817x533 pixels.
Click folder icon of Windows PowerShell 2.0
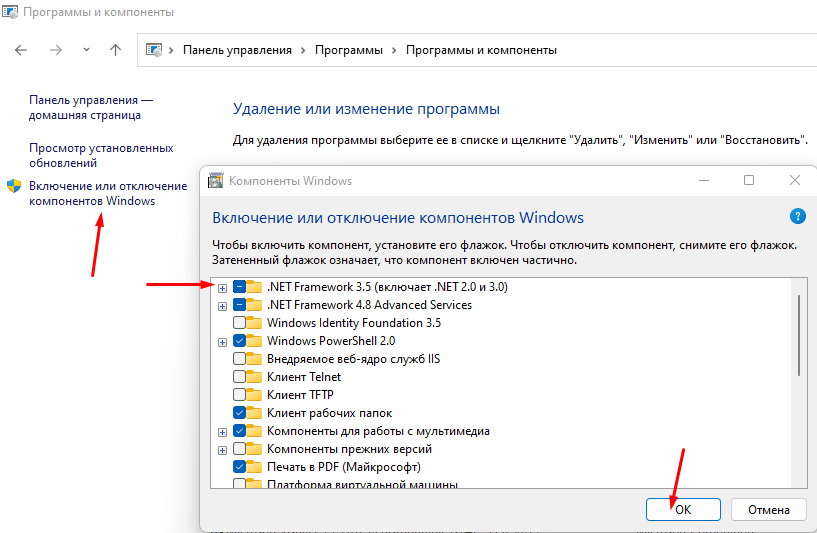click(x=254, y=341)
